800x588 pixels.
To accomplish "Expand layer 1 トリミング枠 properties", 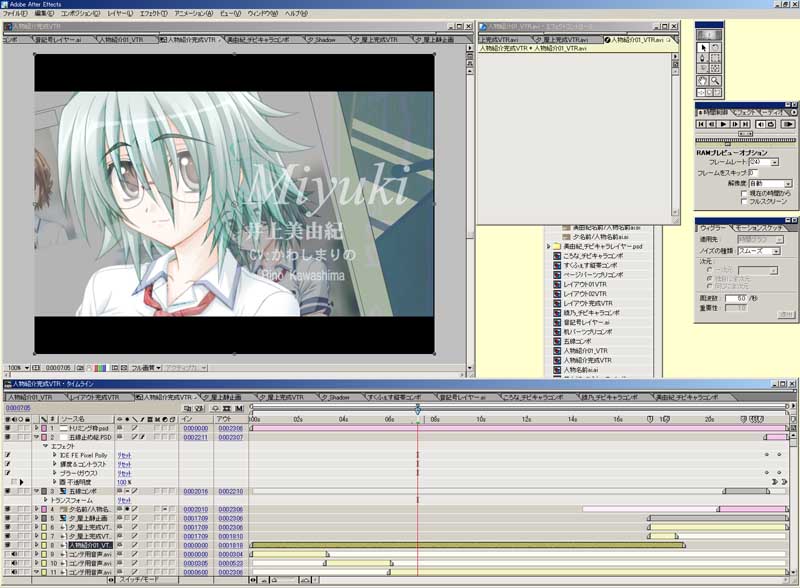I will point(36,428).
